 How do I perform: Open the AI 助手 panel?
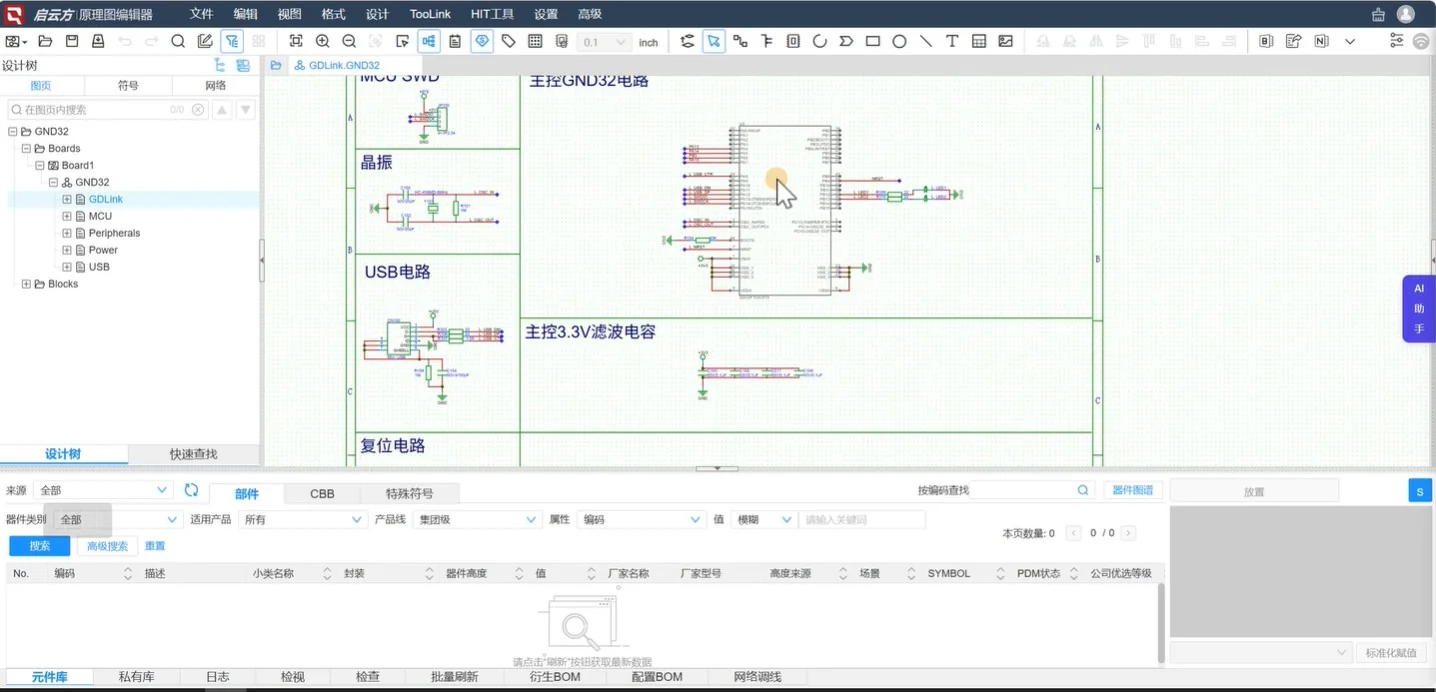pyautogui.click(x=1418, y=308)
